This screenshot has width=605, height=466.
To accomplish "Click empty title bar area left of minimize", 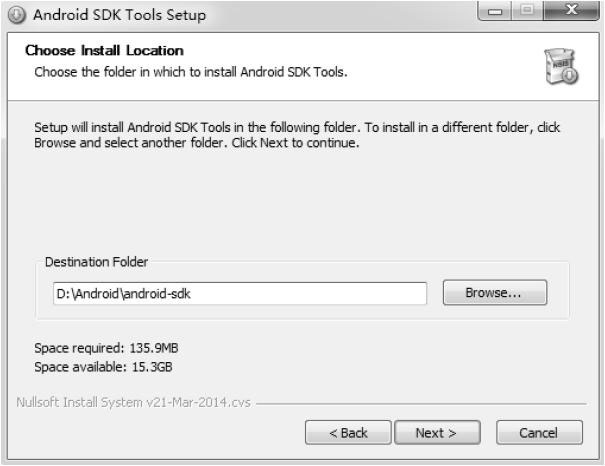I will click(x=350, y=14).
